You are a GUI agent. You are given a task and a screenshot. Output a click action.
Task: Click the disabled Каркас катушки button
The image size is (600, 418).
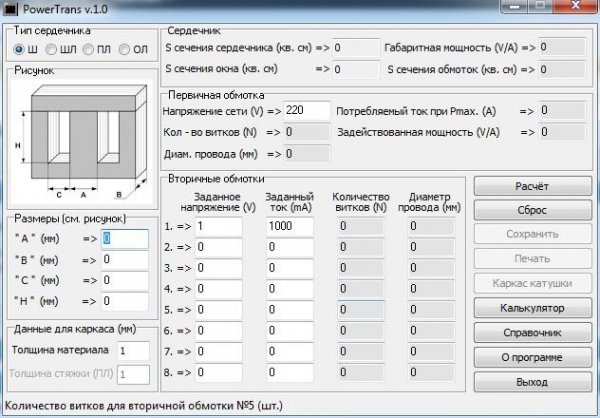[x=533, y=283]
